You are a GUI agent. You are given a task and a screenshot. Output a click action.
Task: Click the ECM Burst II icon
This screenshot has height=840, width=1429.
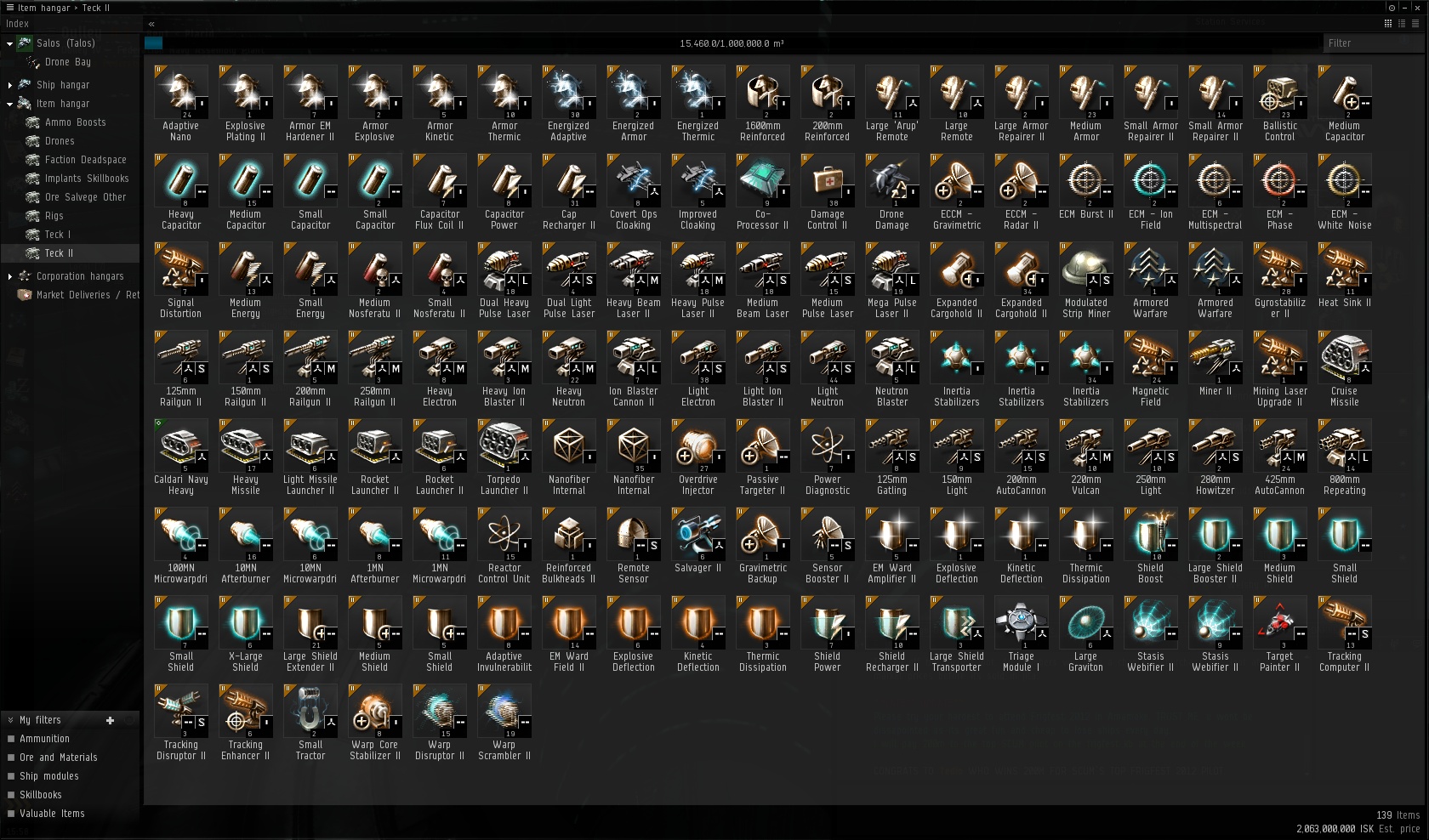(x=1086, y=181)
